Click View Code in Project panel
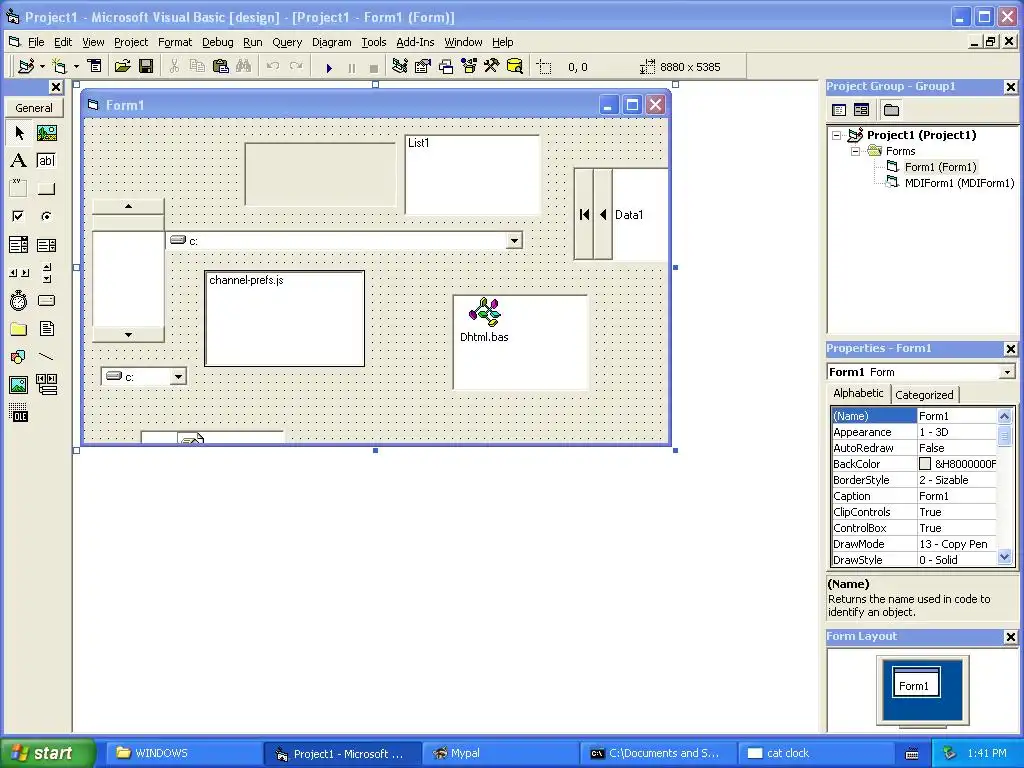The width and height of the screenshot is (1024, 768). click(x=839, y=110)
